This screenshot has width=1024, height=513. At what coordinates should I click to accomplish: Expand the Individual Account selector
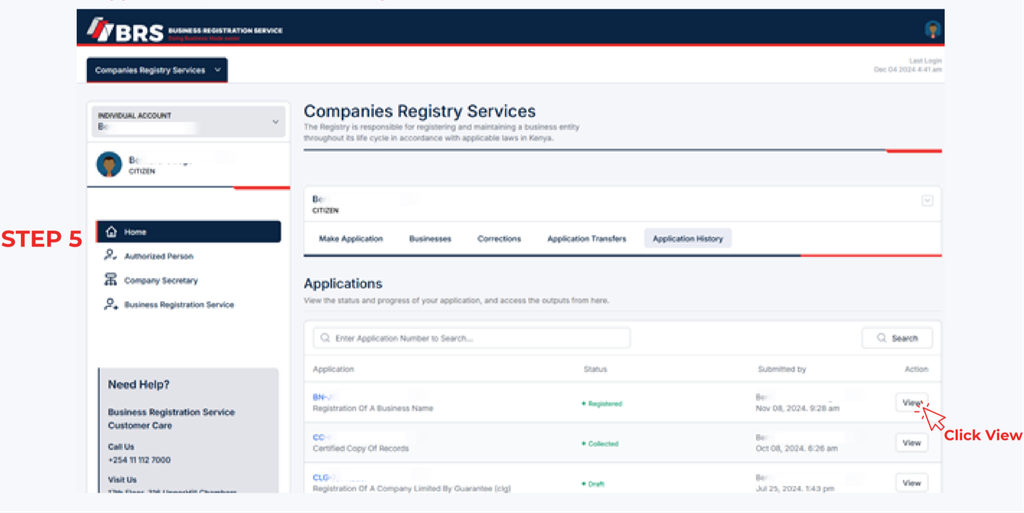188,121
